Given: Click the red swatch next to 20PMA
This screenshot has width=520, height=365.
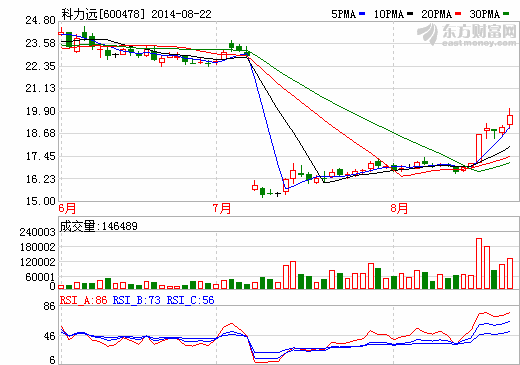Looking at the screenshot, I should click(458, 14).
